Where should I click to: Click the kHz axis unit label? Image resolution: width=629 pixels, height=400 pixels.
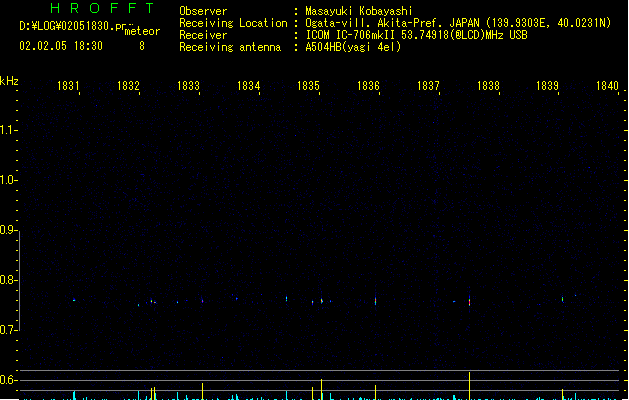coord(9,81)
